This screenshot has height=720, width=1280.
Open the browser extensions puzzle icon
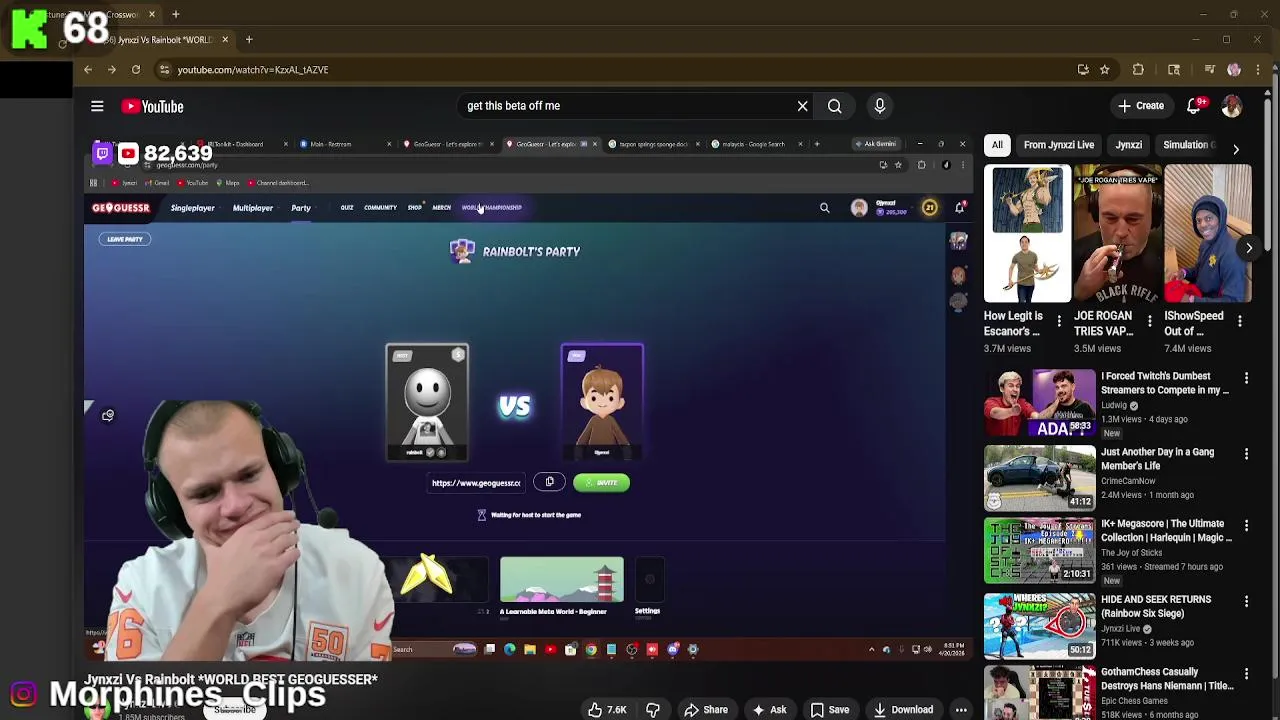pos(1138,70)
